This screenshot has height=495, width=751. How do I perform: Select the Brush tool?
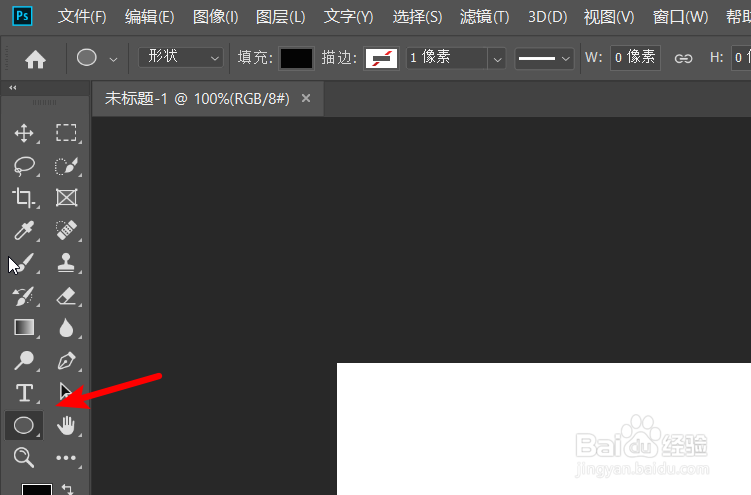tap(25, 263)
